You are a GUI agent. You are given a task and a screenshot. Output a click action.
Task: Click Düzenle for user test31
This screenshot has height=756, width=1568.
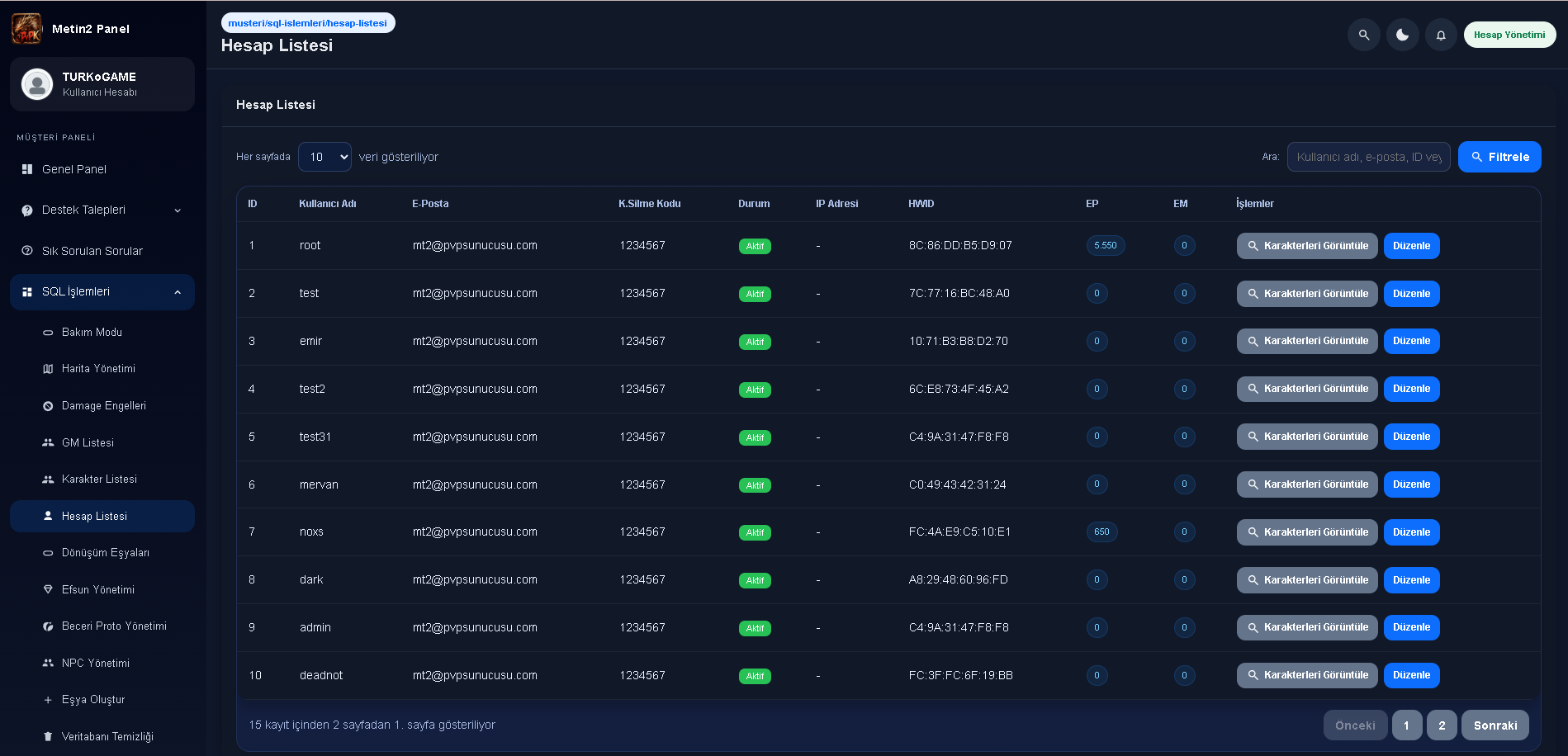[x=1411, y=437]
